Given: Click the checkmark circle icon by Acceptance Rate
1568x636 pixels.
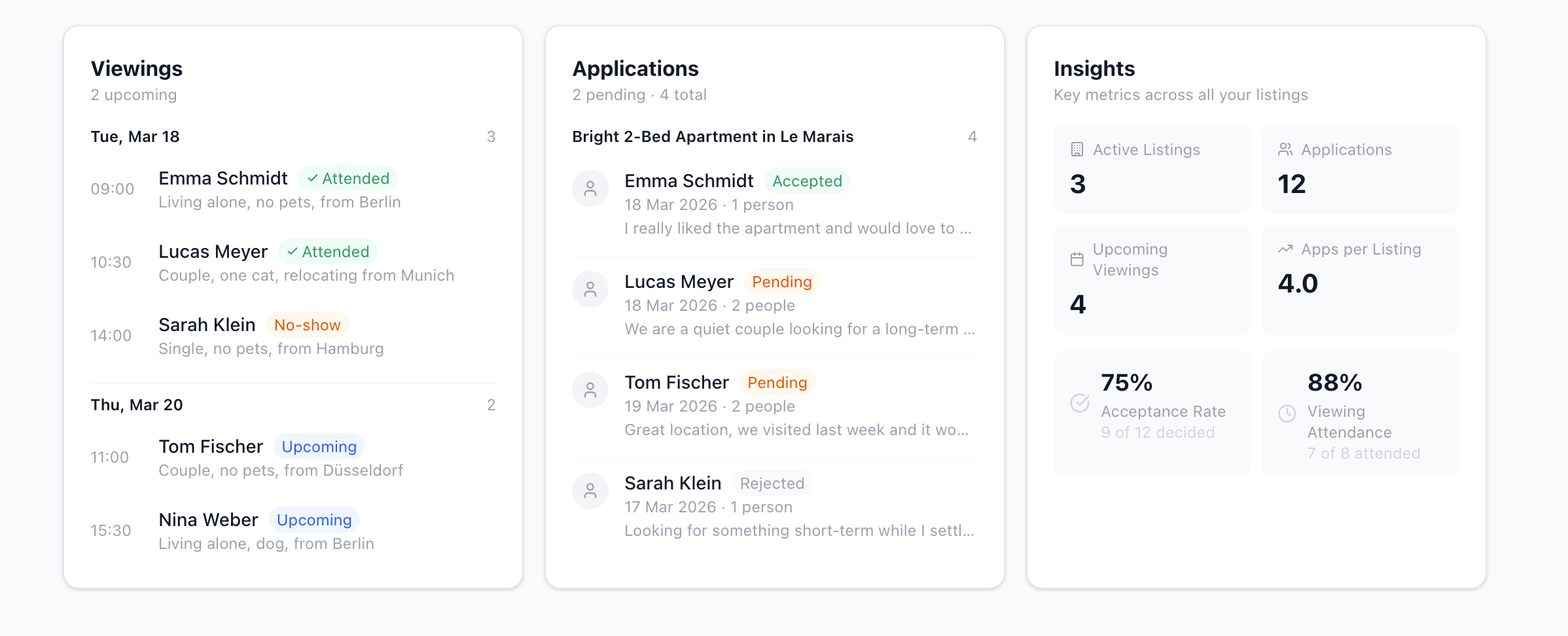Looking at the screenshot, I should tap(1080, 403).
